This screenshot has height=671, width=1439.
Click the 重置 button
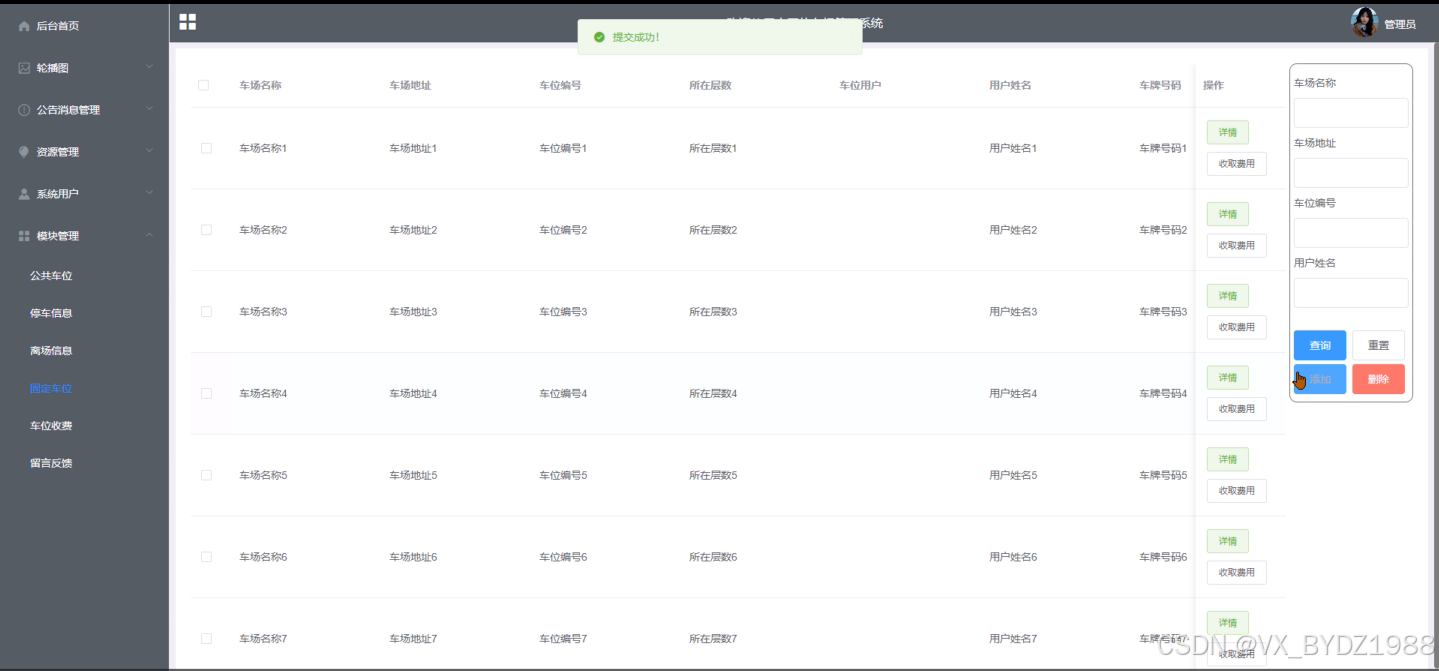point(1378,345)
